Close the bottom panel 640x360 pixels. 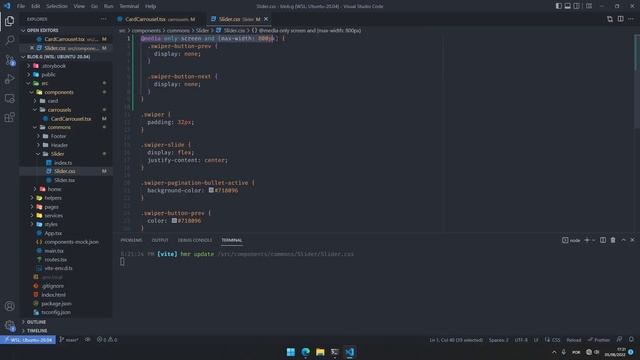point(632,240)
